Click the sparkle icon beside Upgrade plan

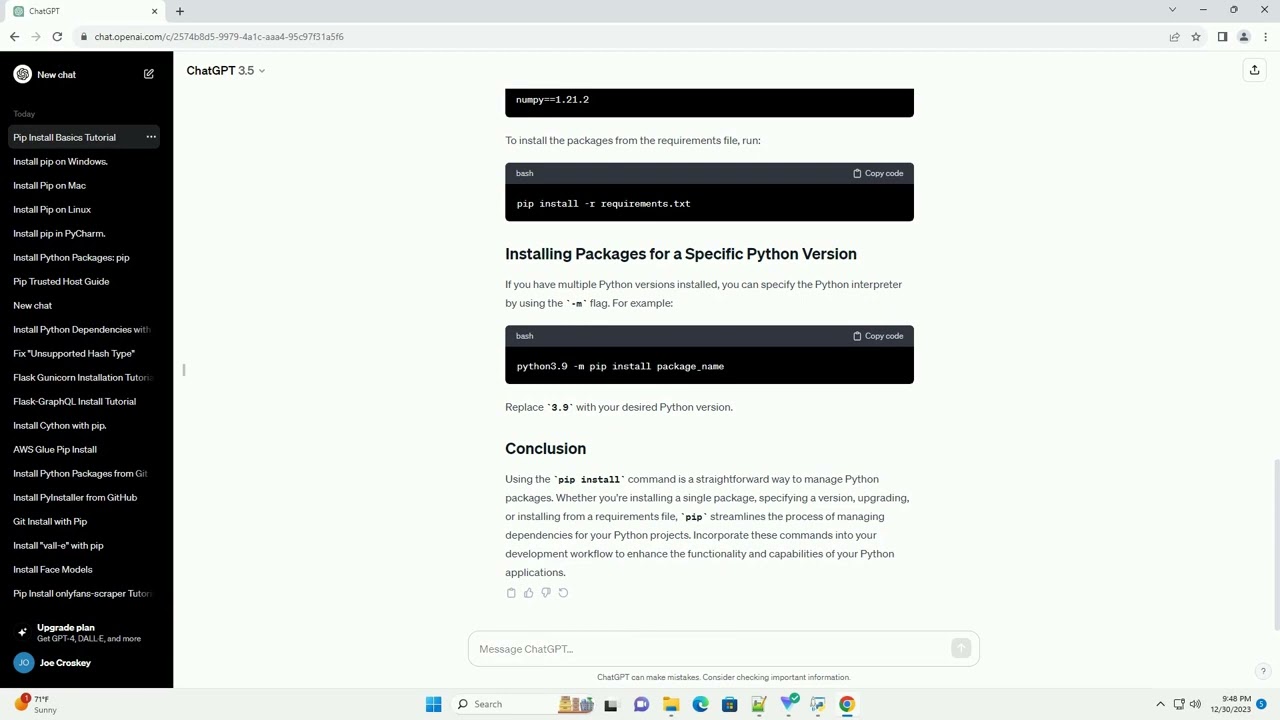22,632
